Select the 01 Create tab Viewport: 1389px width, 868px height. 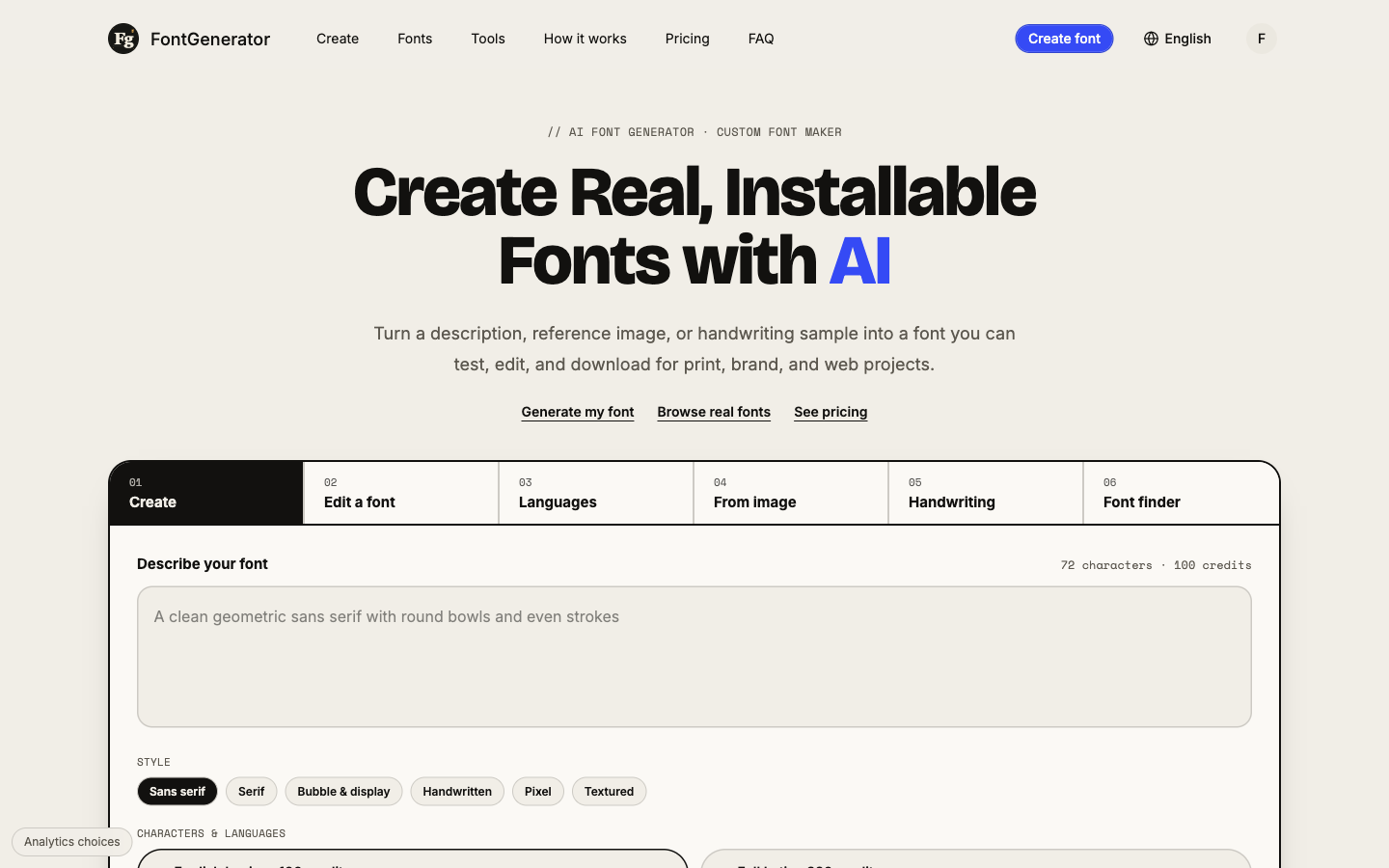(206, 493)
